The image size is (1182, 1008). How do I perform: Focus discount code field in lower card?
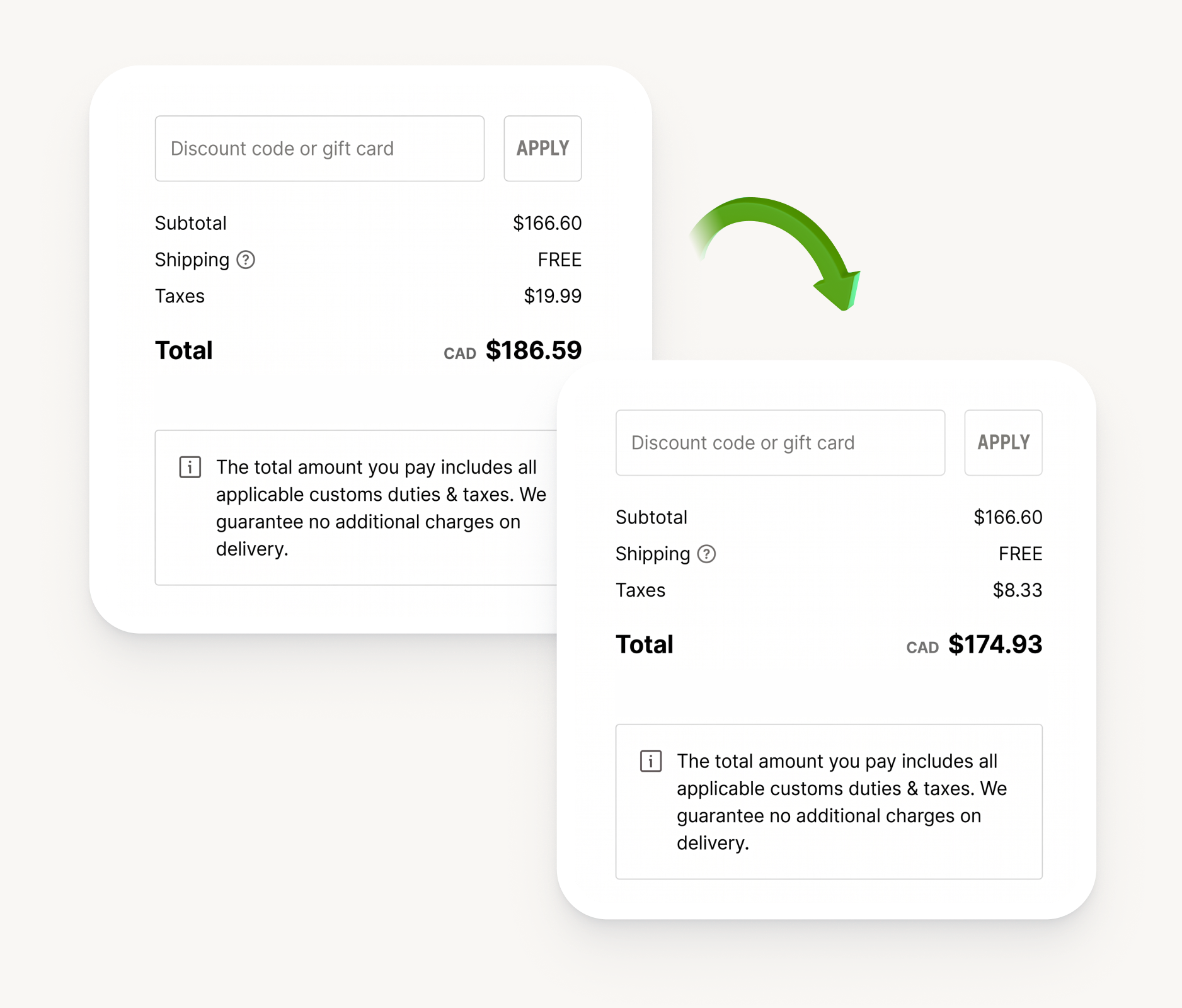(780, 443)
